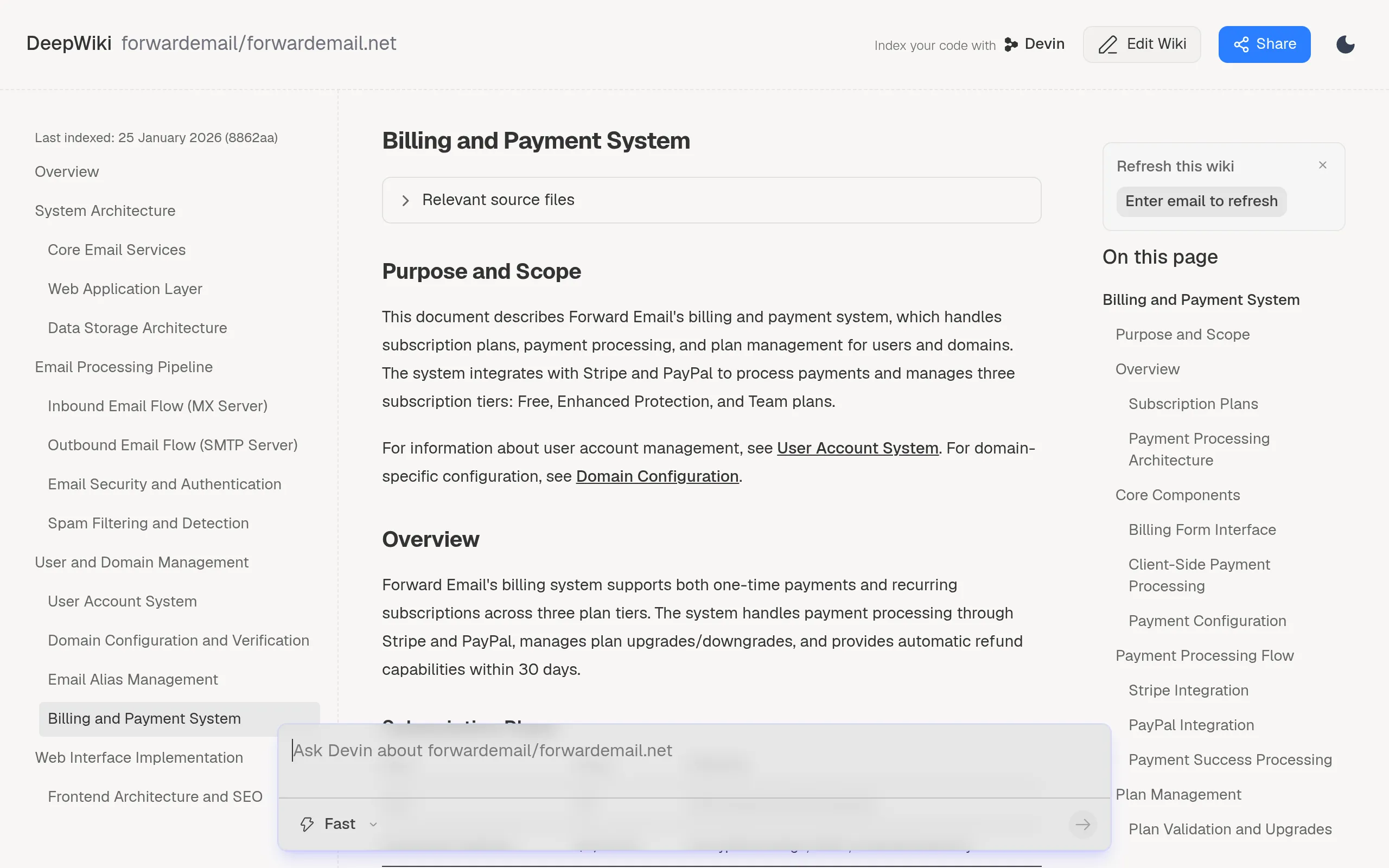The image size is (1389, 868).
Task: Click Enter email to refresh button
Action: pos(1201,201)
